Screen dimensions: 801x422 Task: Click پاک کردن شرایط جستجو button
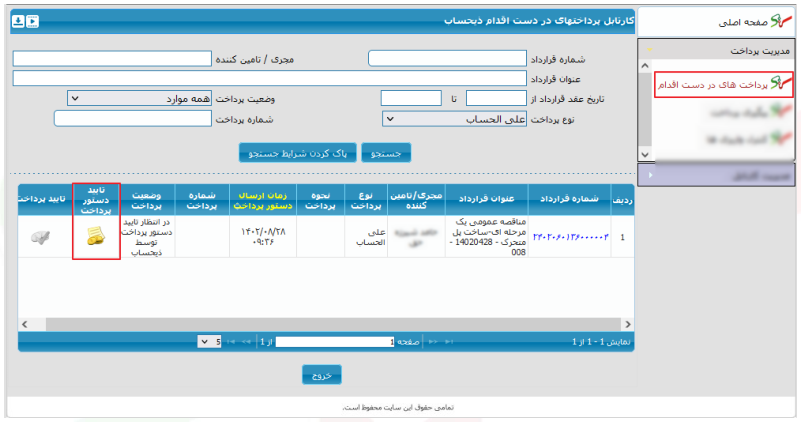click(298, 153)
